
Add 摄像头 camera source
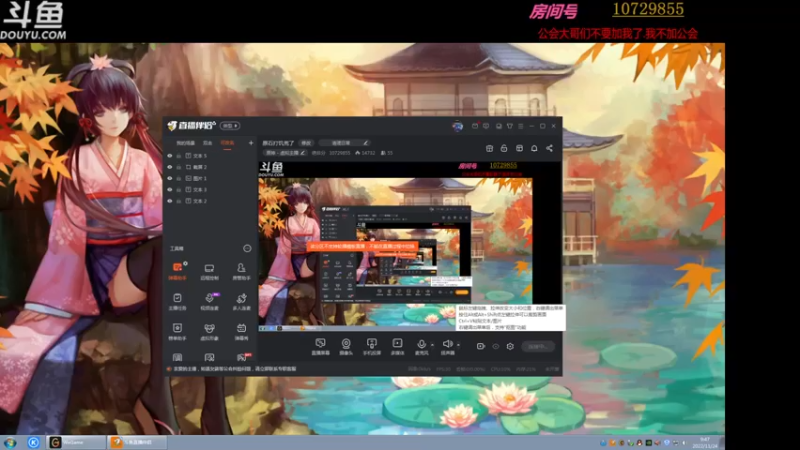(346, 346)
